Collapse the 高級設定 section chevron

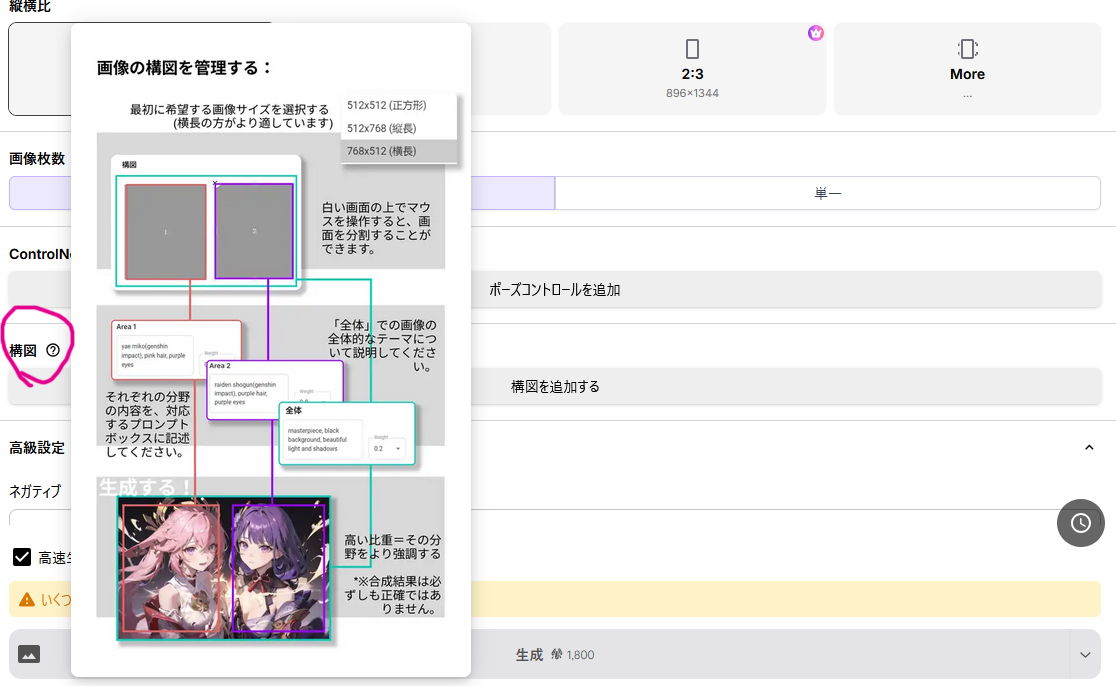point(1089,448)
